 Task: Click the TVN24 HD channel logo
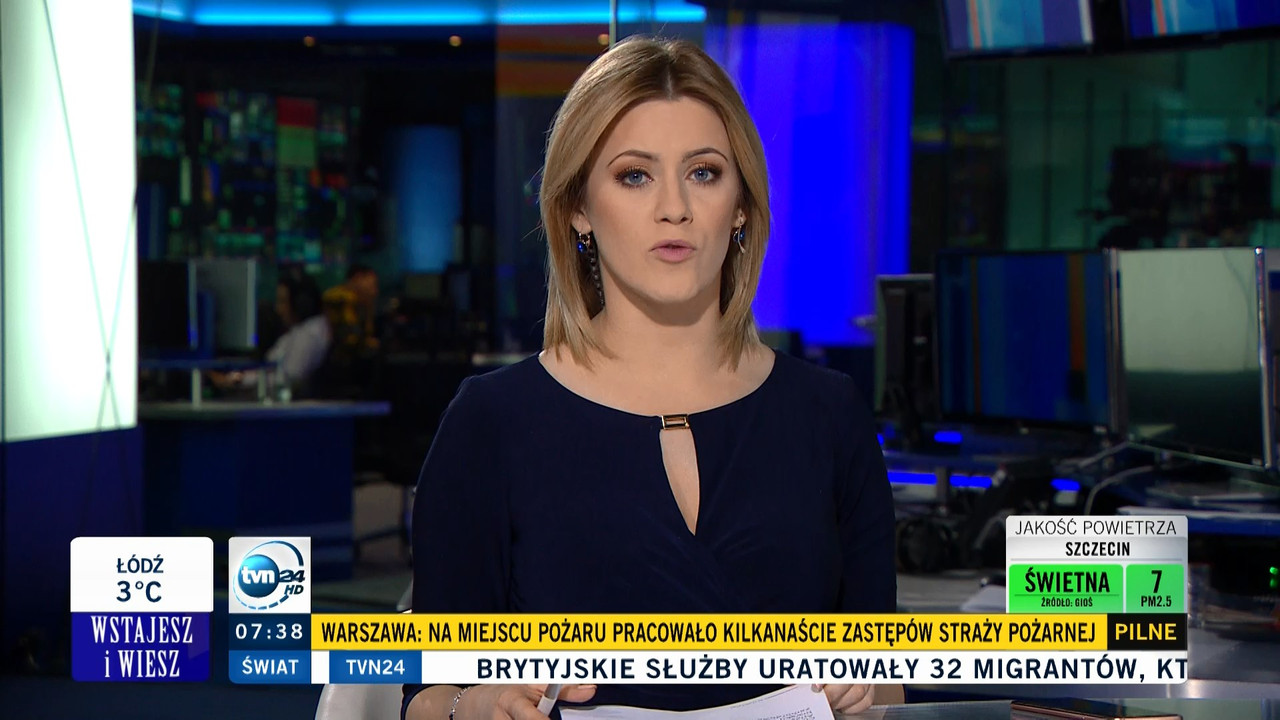click(269, 575)
